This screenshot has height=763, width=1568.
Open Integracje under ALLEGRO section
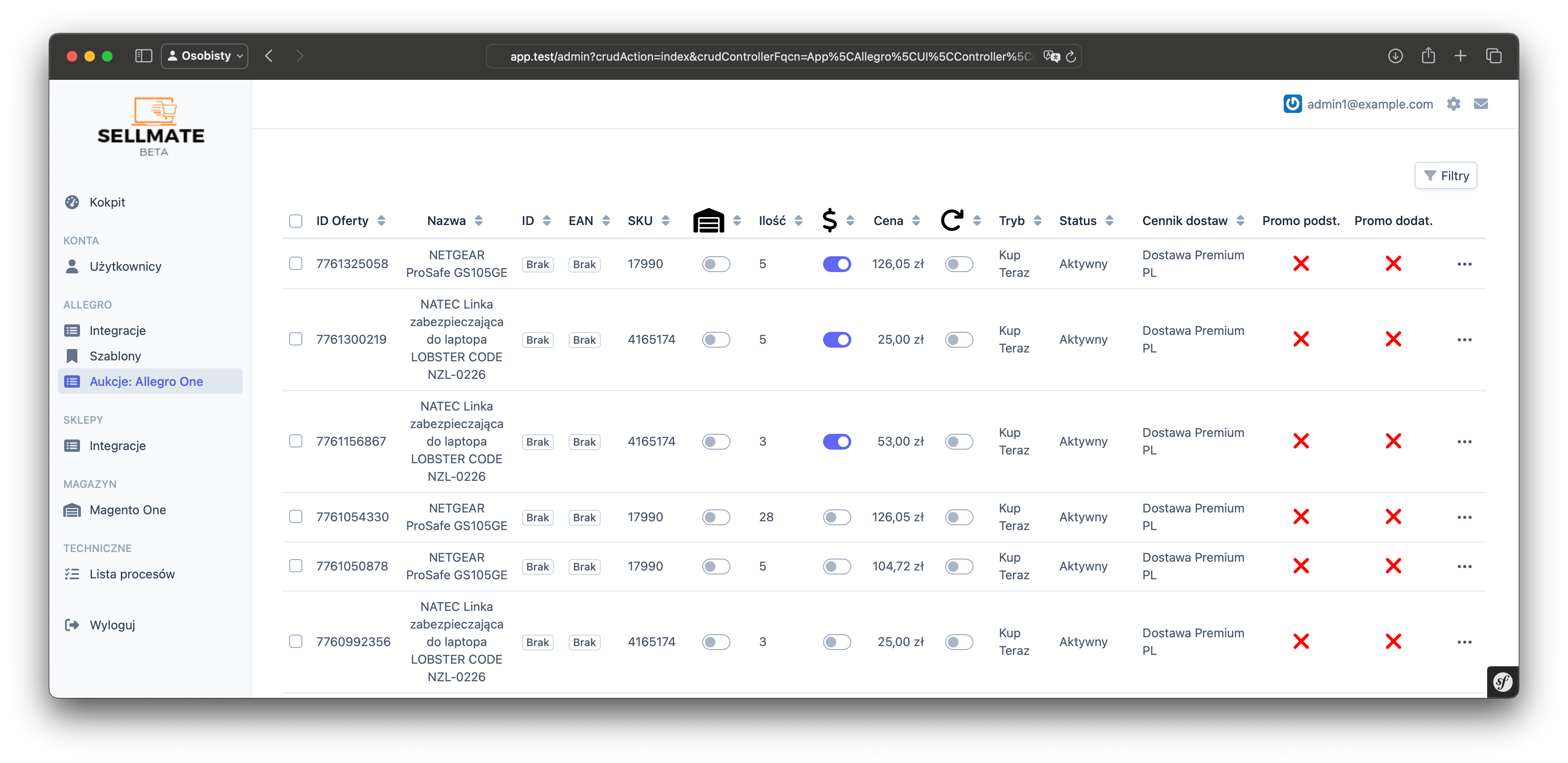(117, 330)
